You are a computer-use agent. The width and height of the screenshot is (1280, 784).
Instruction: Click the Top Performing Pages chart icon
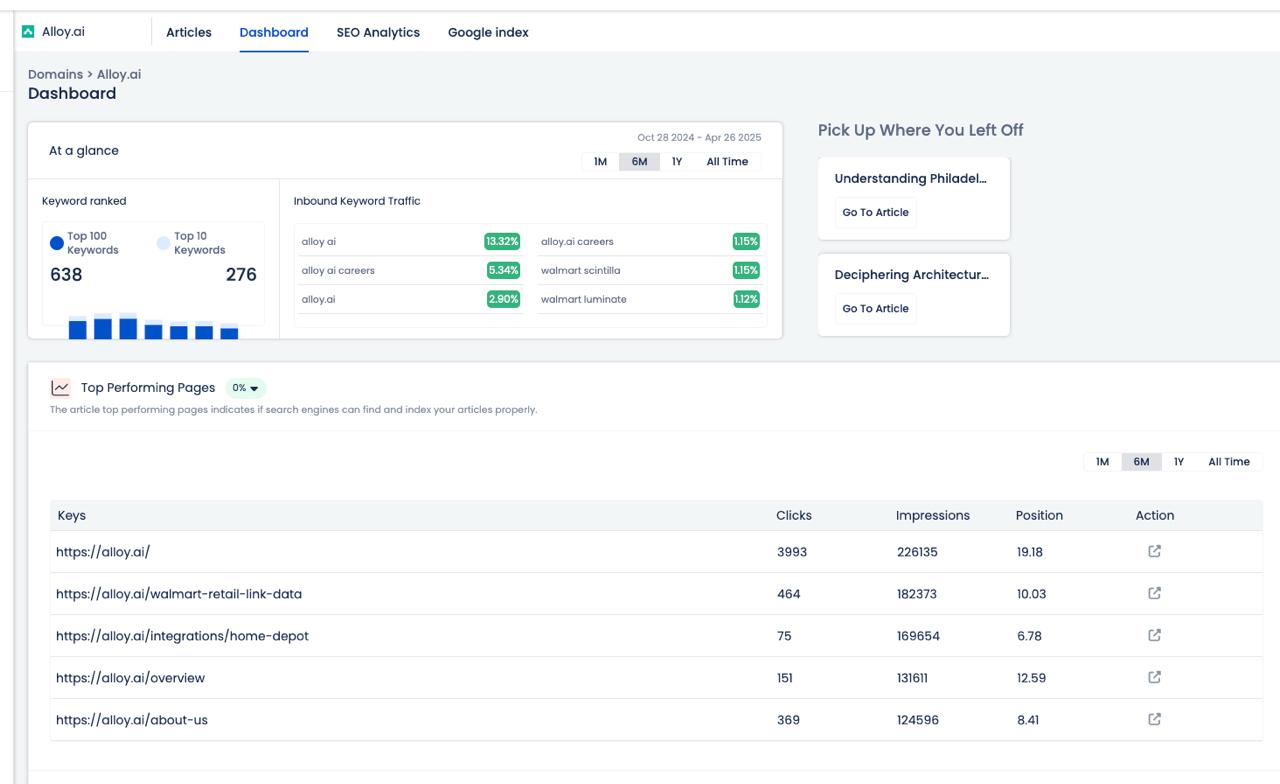(61, 388)
